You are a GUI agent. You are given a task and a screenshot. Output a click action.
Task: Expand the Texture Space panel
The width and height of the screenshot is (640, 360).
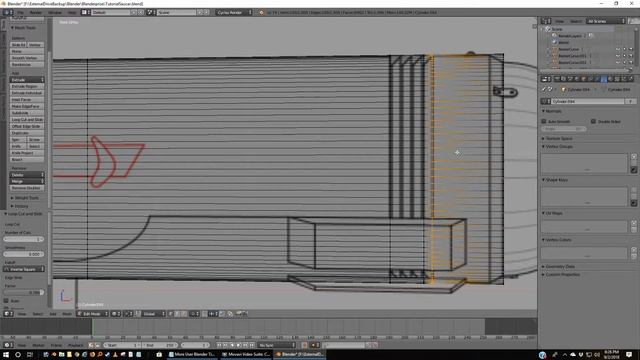click(558, 138)
